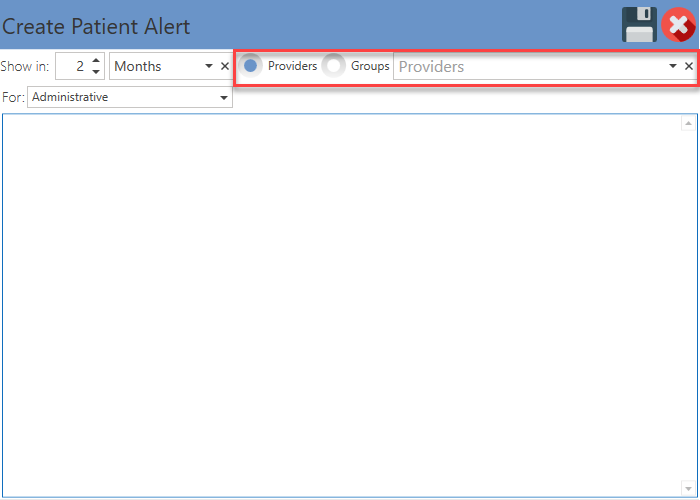Open the Months unit dropdown arrow
The width and height of the screenshot is (700, 500).
point(208,66)
